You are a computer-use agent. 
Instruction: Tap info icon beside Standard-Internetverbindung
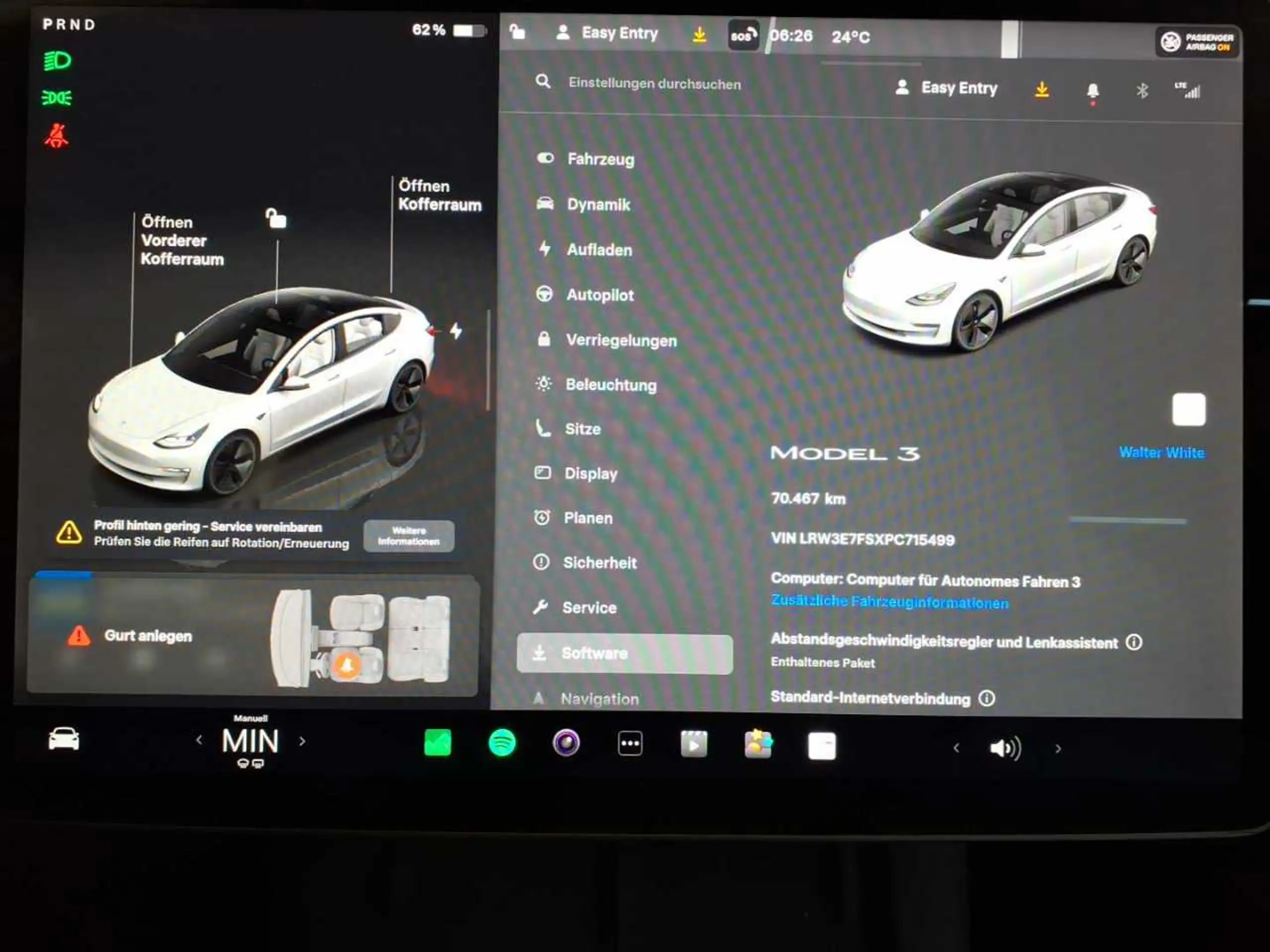coord(986,698)
